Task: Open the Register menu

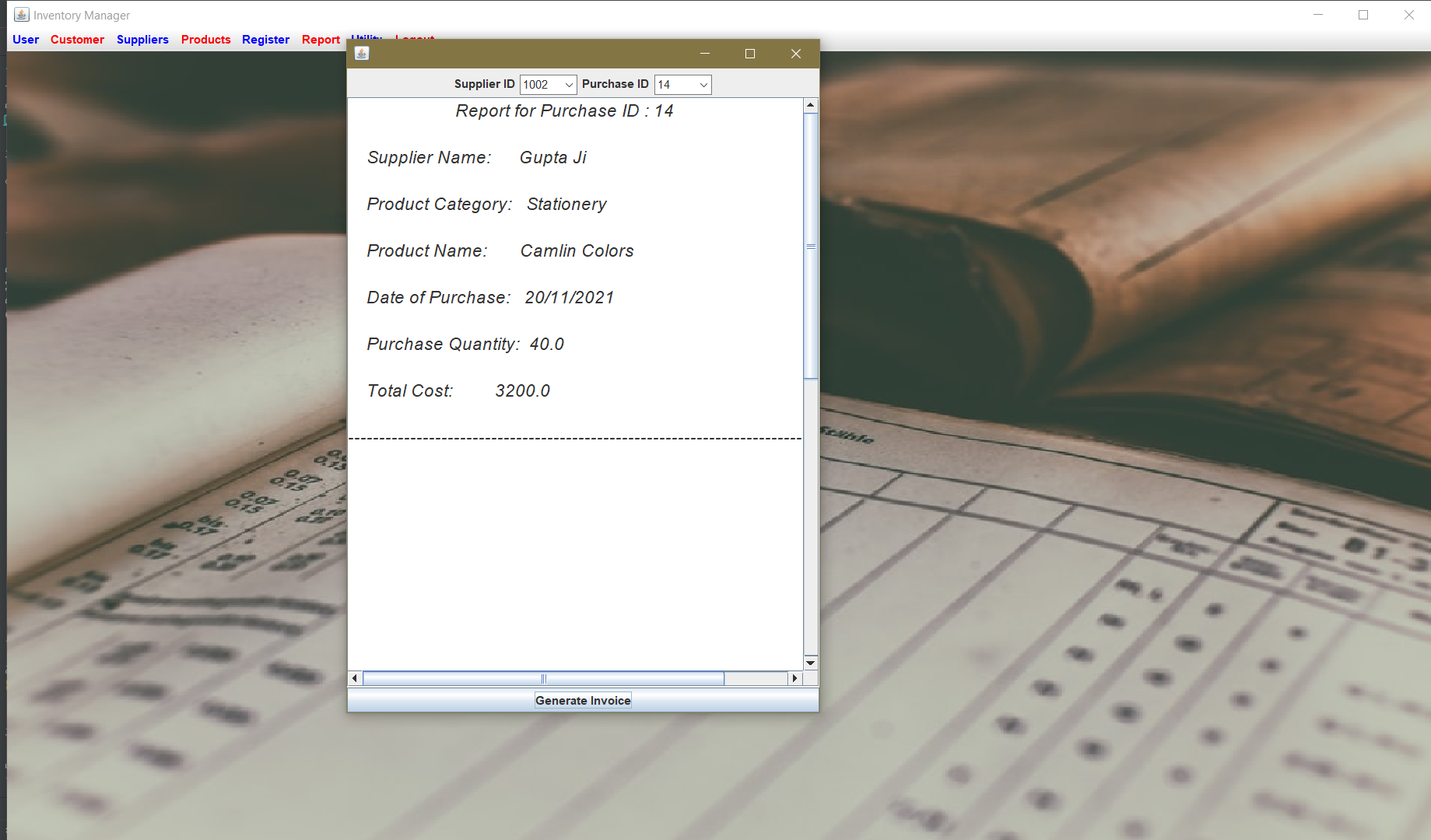Action: click(265, 39)
